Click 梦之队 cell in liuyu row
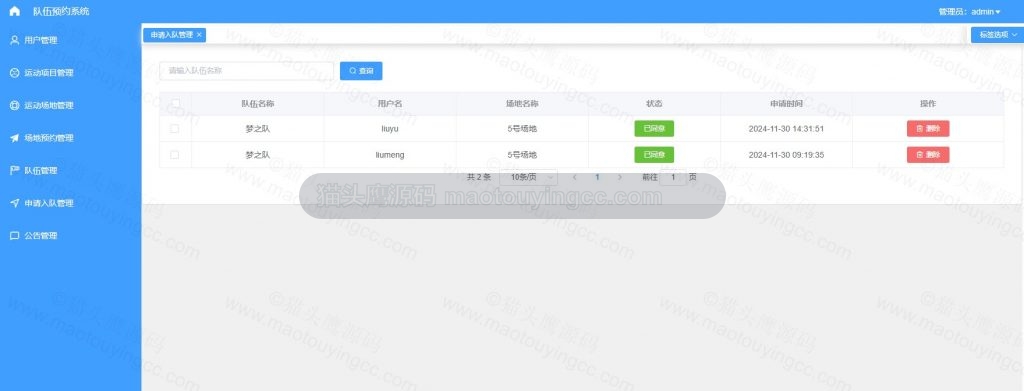Image resolution: width=1024 pixels, height=391 pixels. point(257,129)
